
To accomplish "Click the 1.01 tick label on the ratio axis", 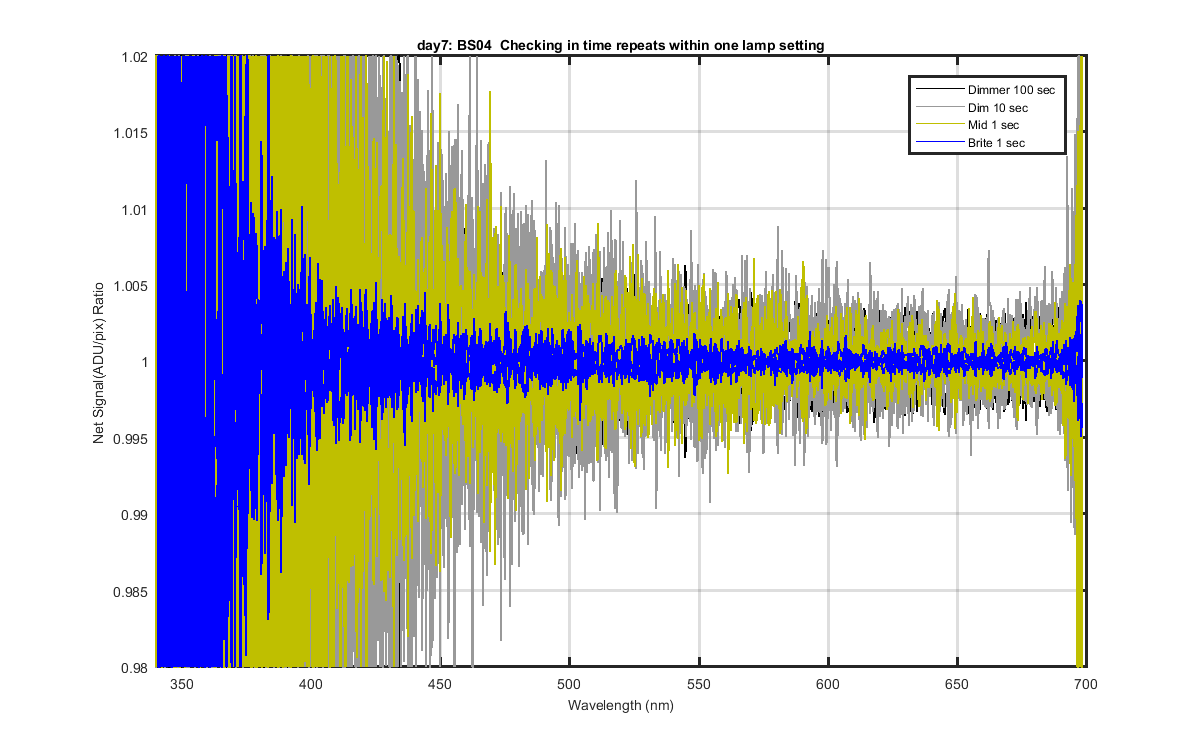I will tap(136, 210).
